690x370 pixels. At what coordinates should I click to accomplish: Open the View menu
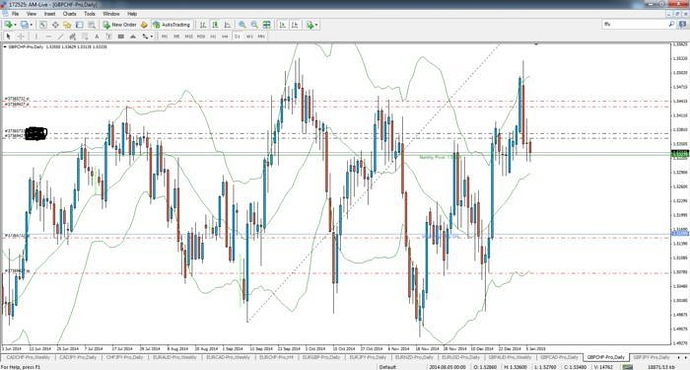point(32,14)
